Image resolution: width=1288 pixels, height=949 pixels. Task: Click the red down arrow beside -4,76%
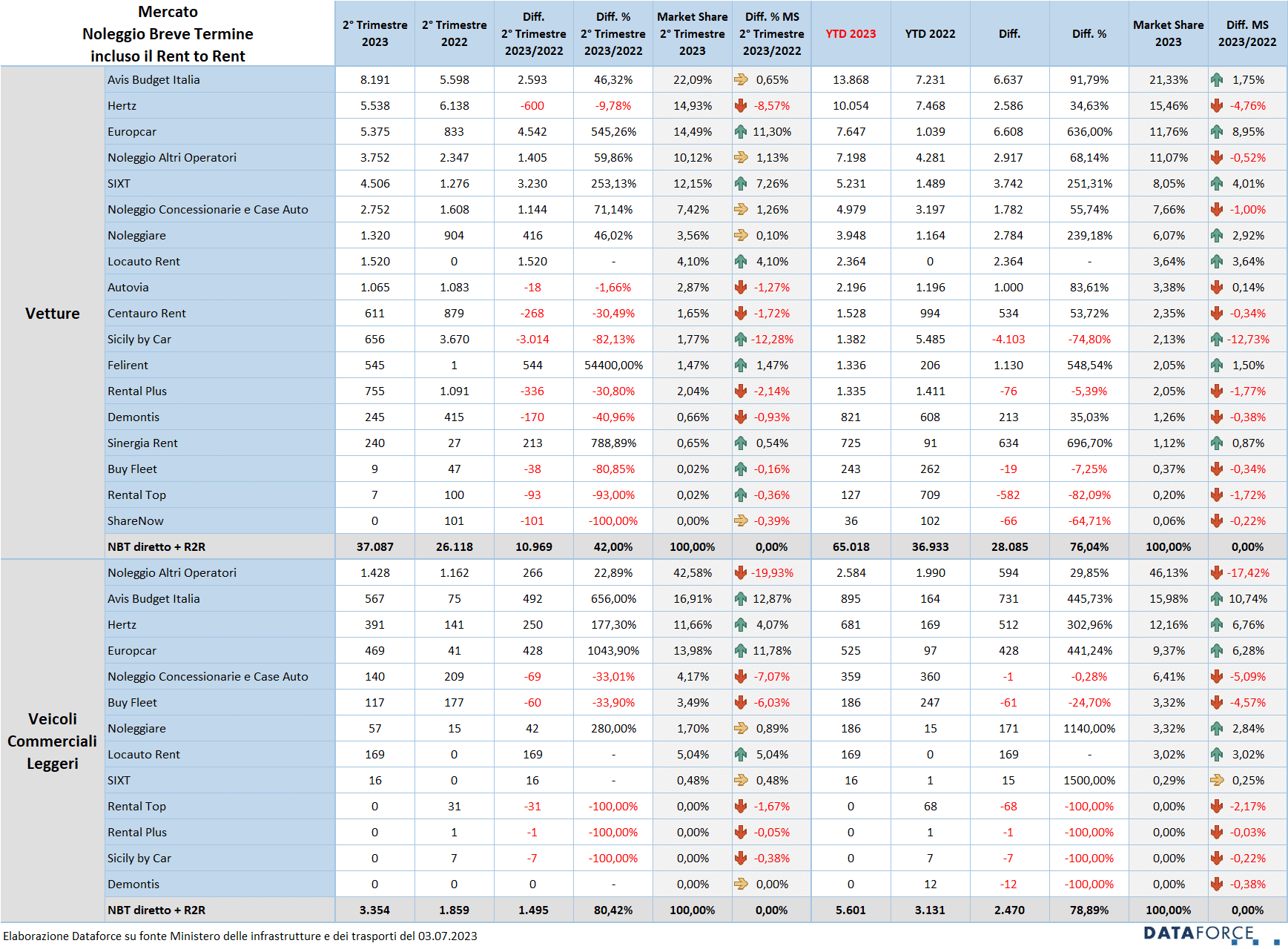[1217, 105]
